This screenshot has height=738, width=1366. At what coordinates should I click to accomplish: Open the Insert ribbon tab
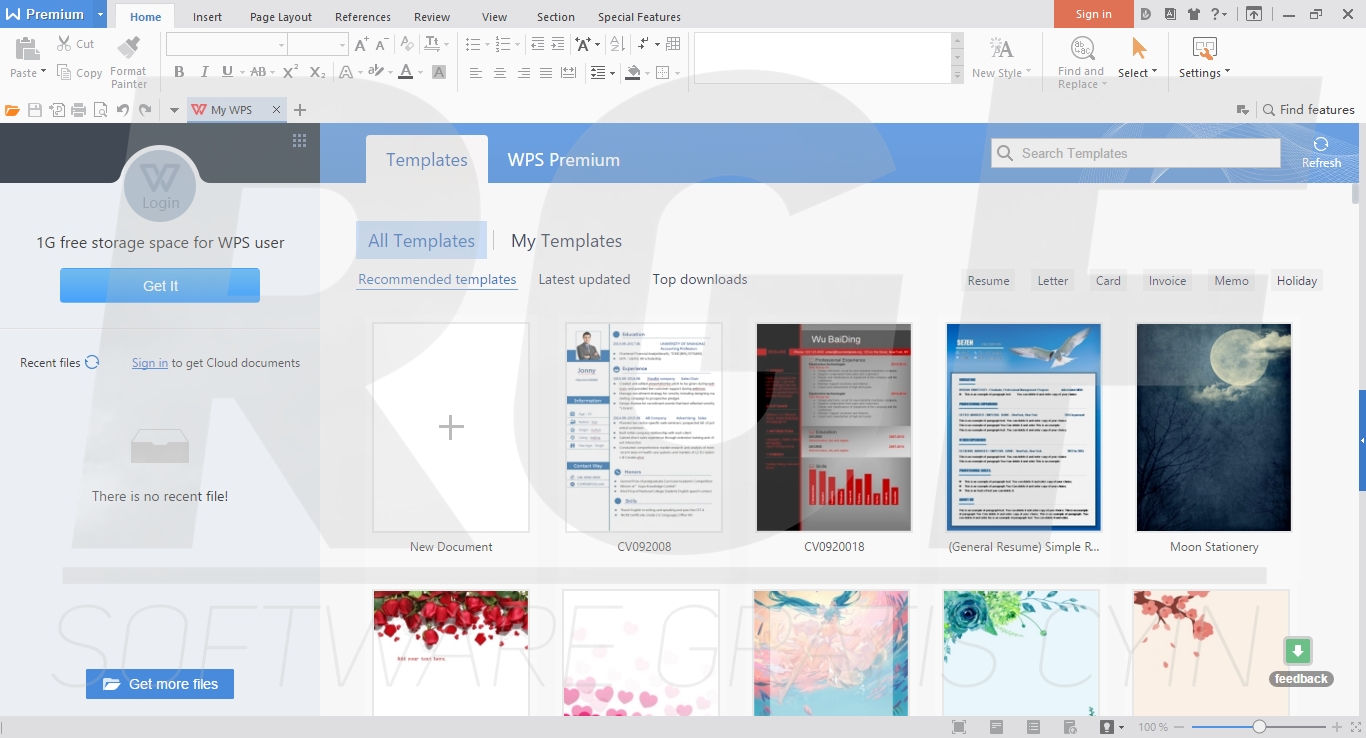click(208, 17)
